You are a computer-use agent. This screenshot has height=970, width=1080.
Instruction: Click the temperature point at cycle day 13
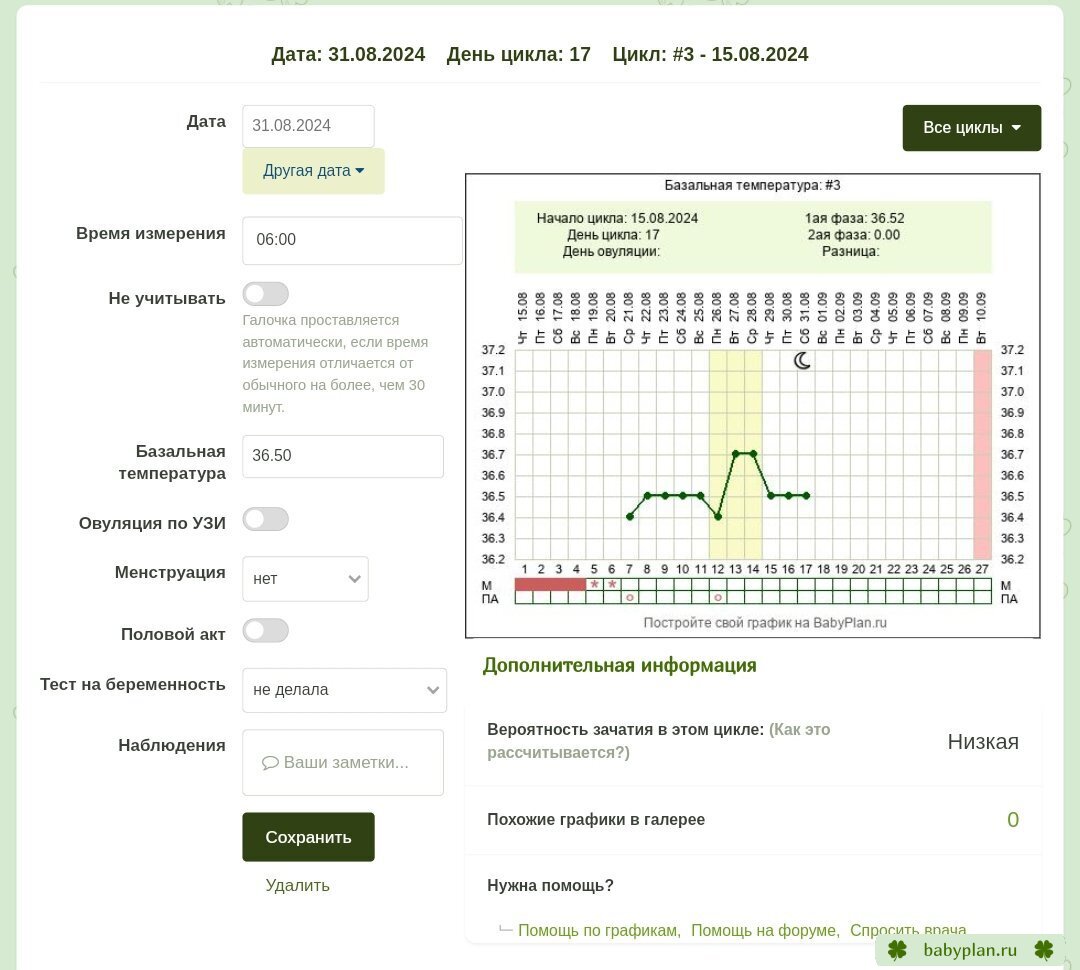pyautogui.click(x=736, y=453)
